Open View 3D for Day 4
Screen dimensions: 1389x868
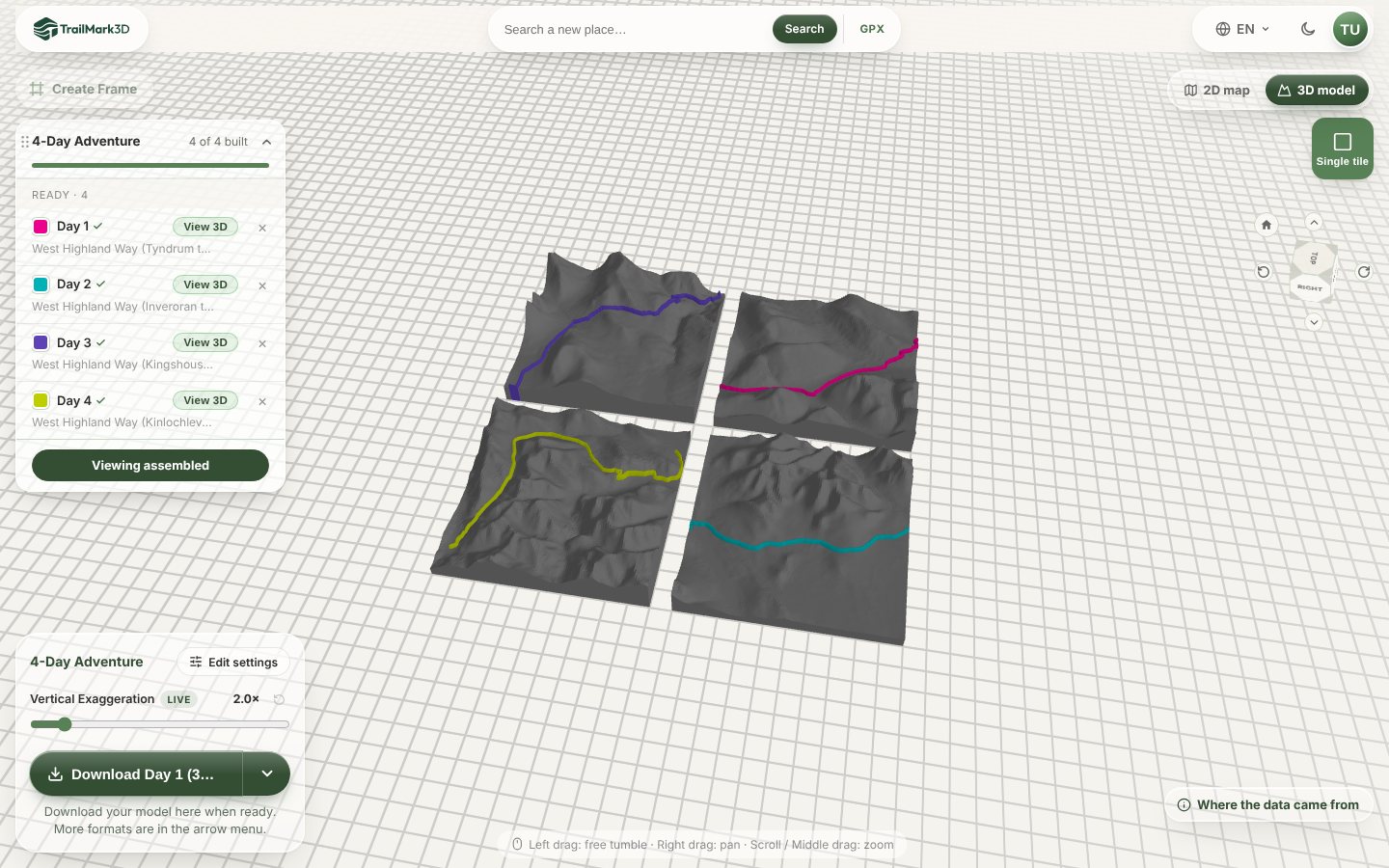click(205, 400)
